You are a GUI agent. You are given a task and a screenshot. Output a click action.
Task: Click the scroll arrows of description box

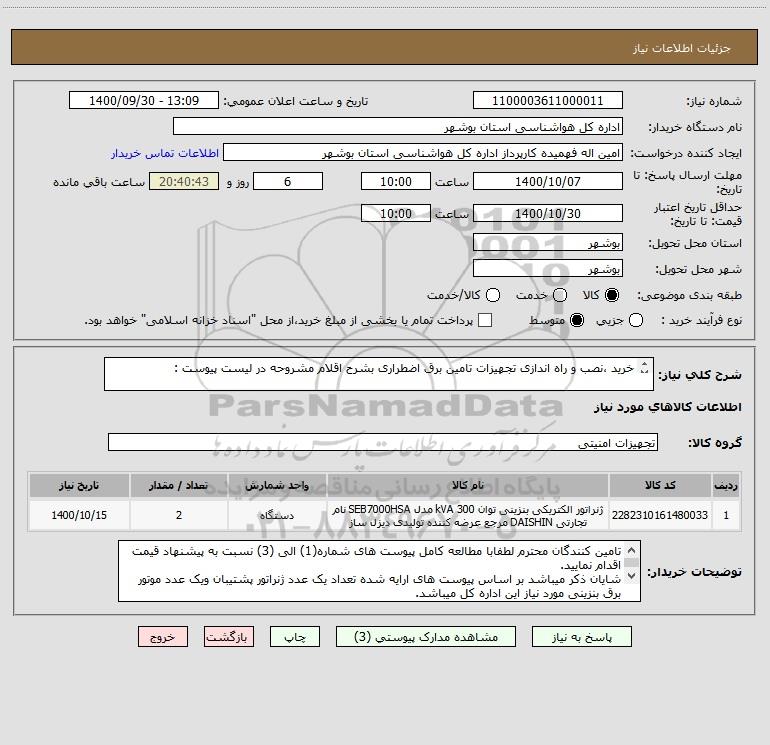click(645, 368)
